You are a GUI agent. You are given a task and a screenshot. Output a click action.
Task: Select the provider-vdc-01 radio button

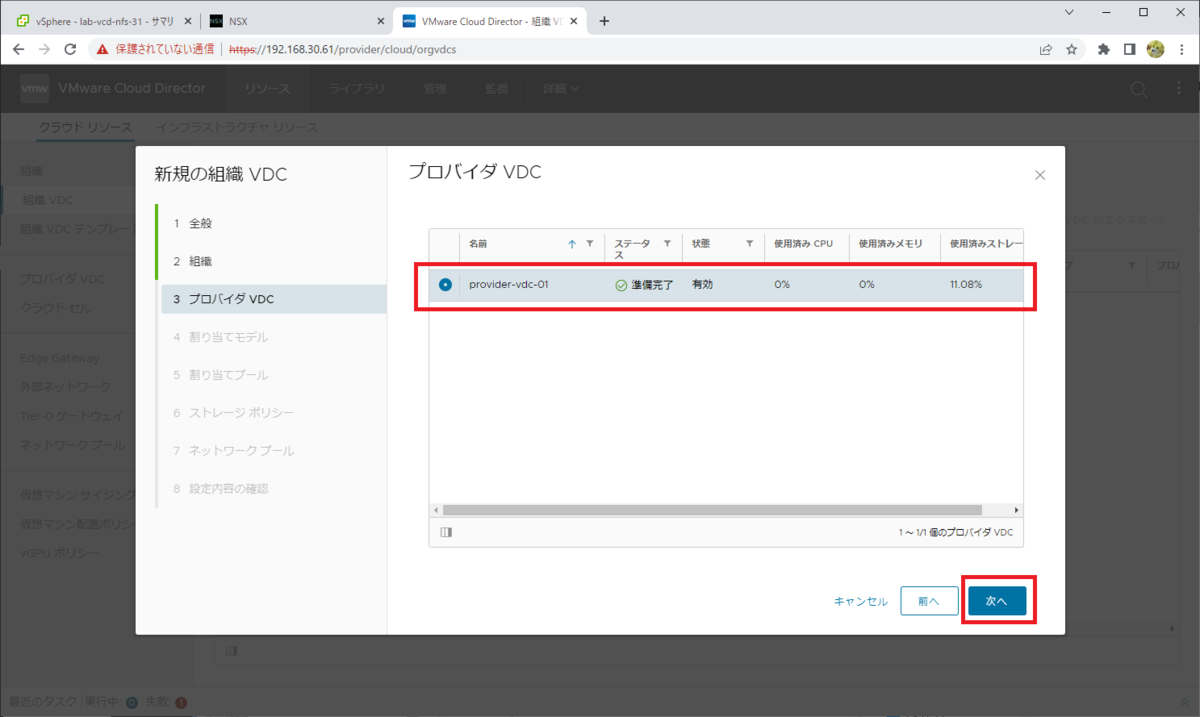click(x=445, y=285)
